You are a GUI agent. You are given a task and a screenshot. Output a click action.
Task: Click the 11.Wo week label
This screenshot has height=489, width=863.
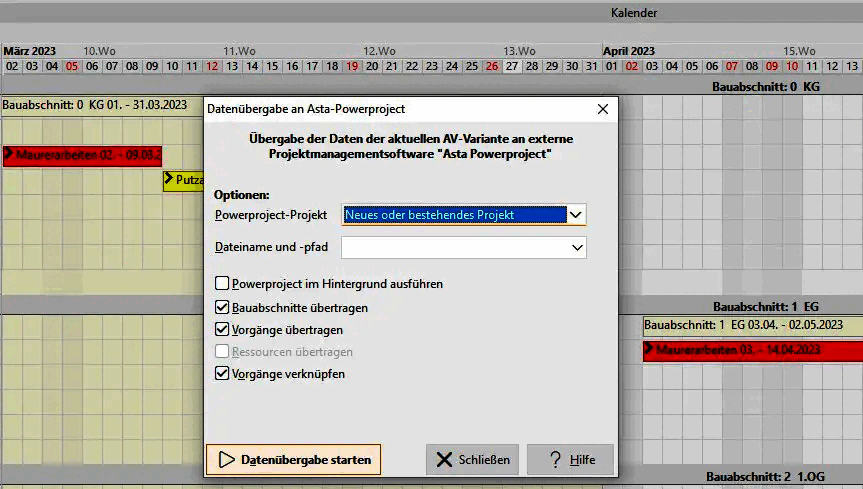[239, 51]
